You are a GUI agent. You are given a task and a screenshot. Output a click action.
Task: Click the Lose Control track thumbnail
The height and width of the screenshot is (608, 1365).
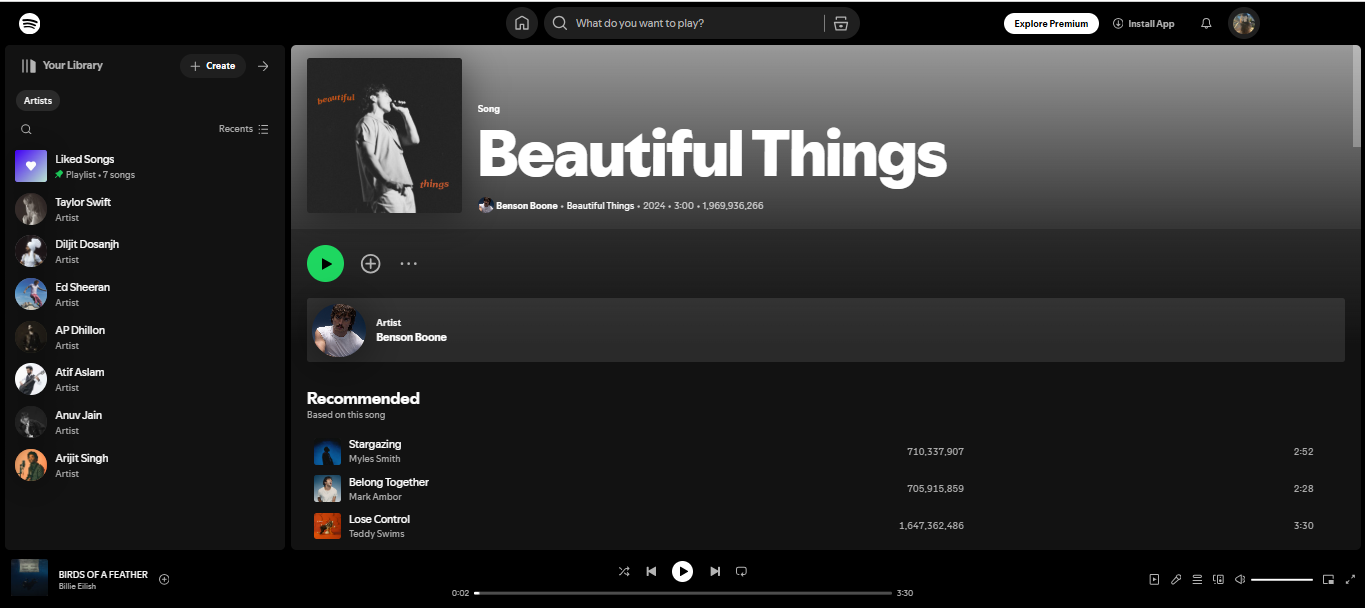click(327, 526)
